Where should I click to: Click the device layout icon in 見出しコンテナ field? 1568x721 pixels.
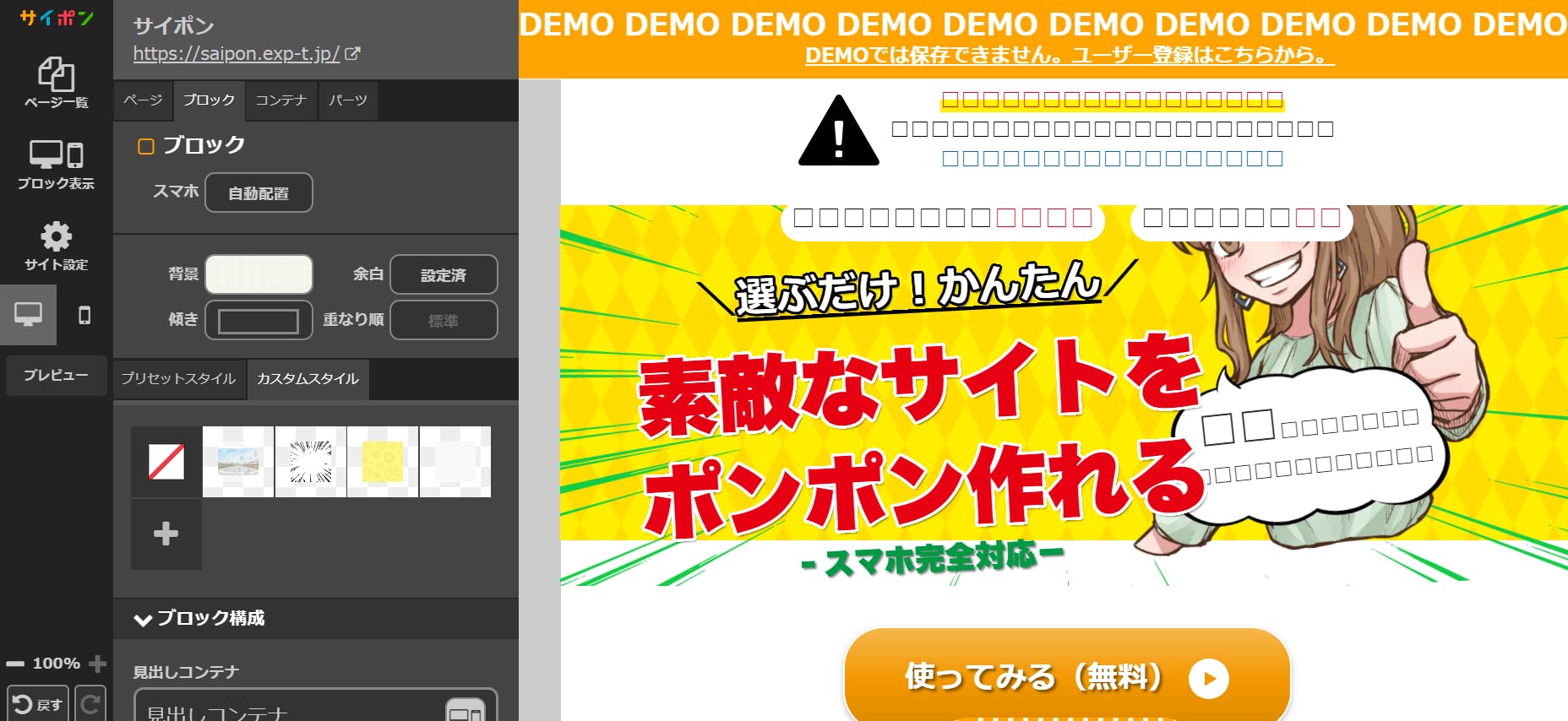(465, 712)
